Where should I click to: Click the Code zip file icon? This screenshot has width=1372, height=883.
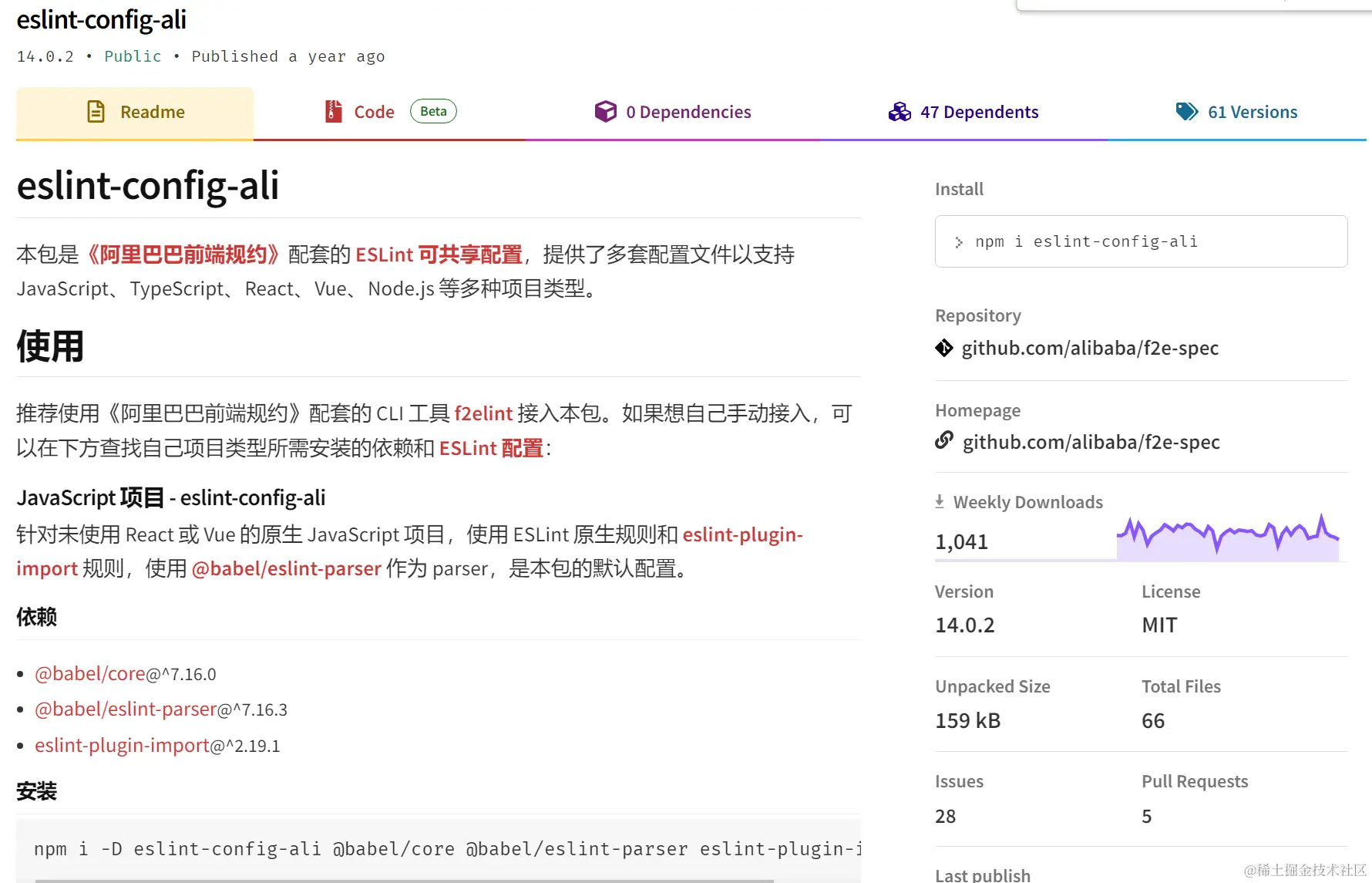click(333, 112)
